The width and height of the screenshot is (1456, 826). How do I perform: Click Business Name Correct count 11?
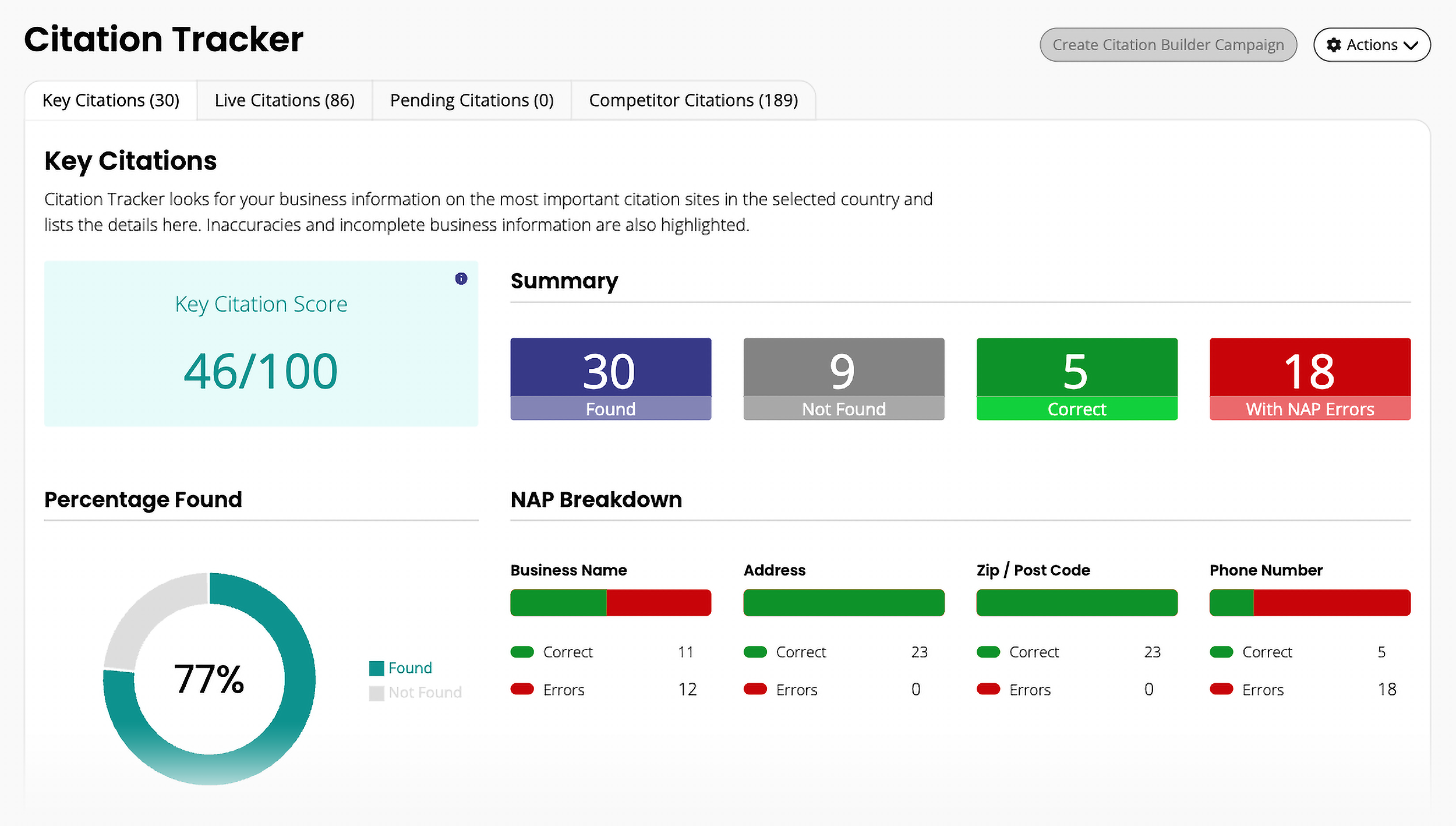tap(685, 652)
